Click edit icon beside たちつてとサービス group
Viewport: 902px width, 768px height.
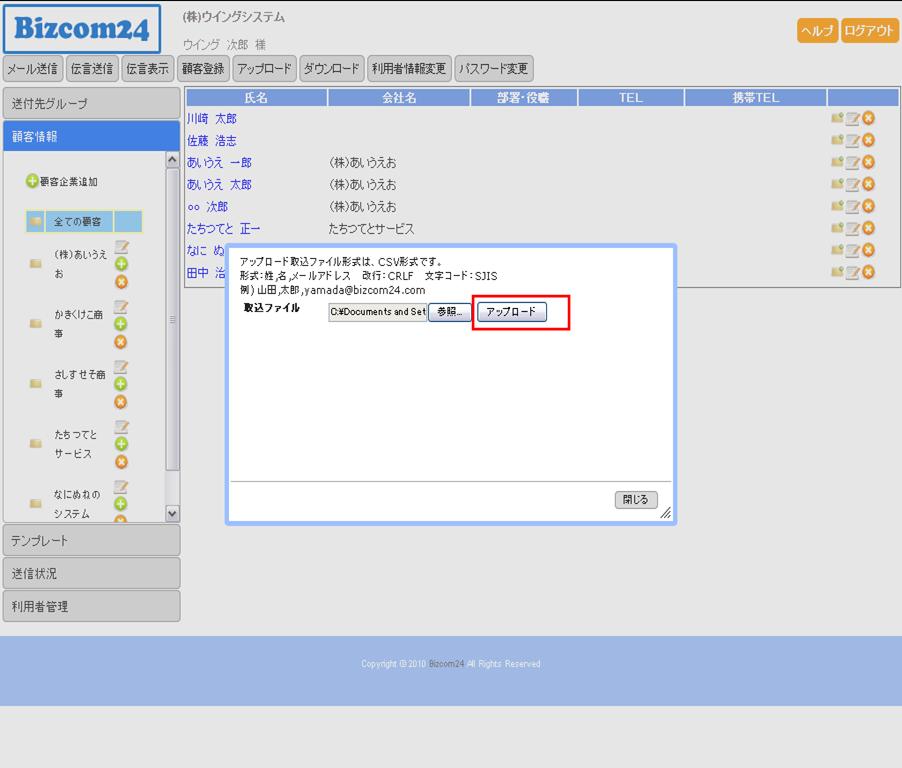tap(121, 427)
